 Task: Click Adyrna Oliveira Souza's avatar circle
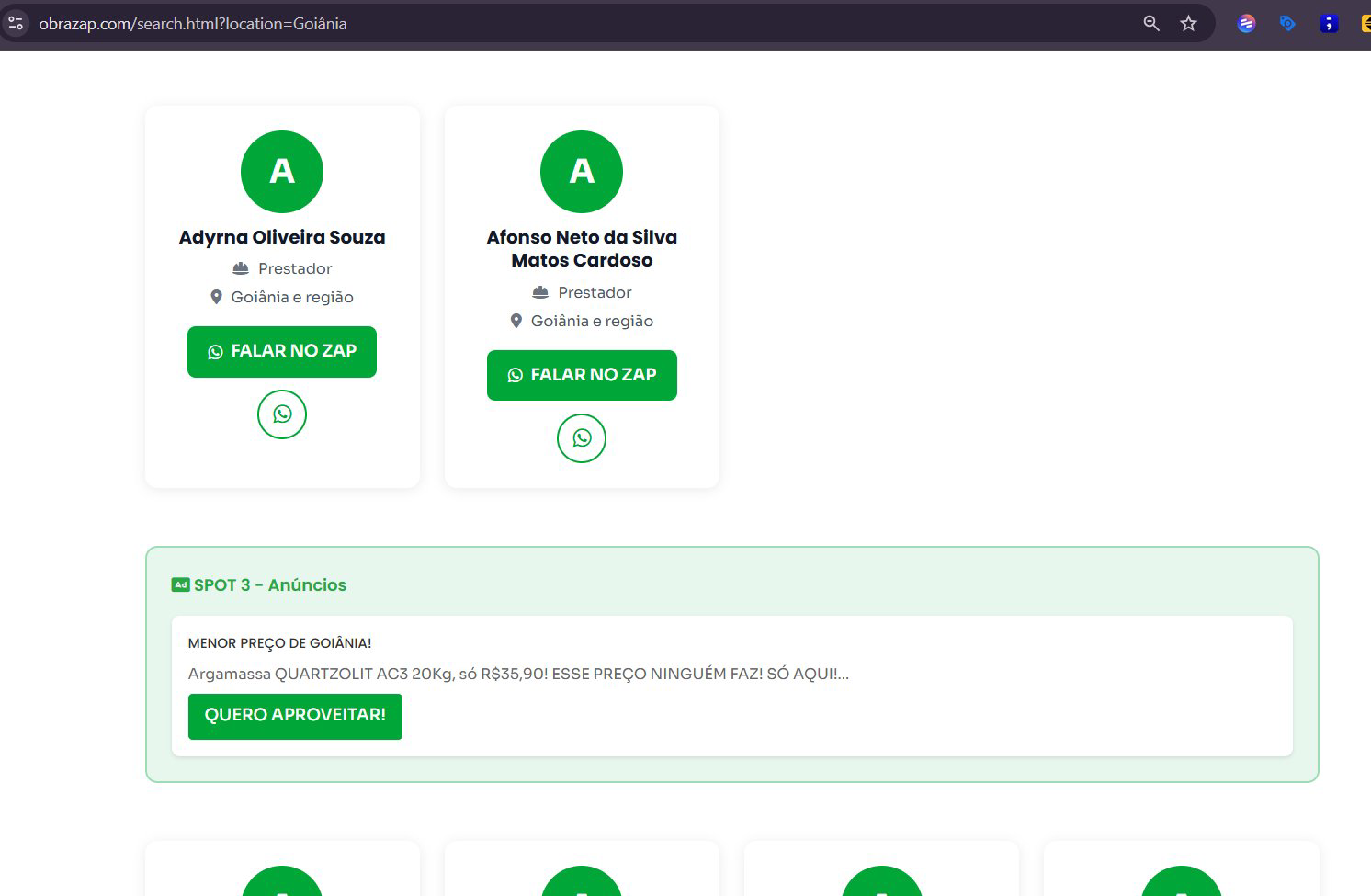click(282, 172)
